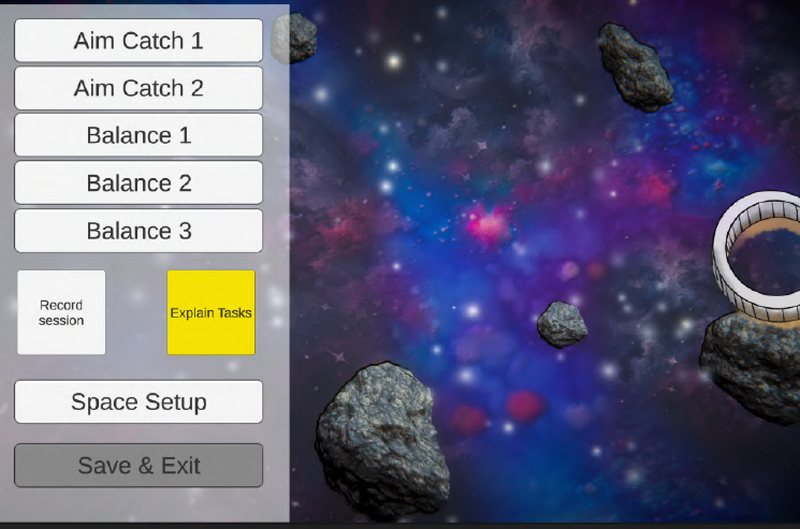The width and height of the screenshot is (800, 529).
Task: Choose the Balance 3 exercise
Action: click(x=138, y=231)
